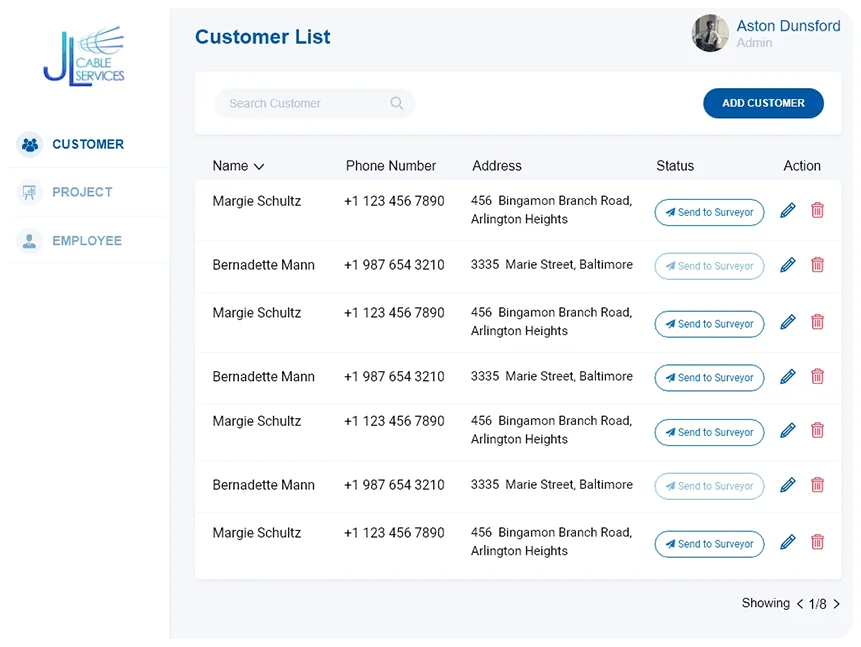Edit Margie Schultz using the pencil icon

(787, 210)
